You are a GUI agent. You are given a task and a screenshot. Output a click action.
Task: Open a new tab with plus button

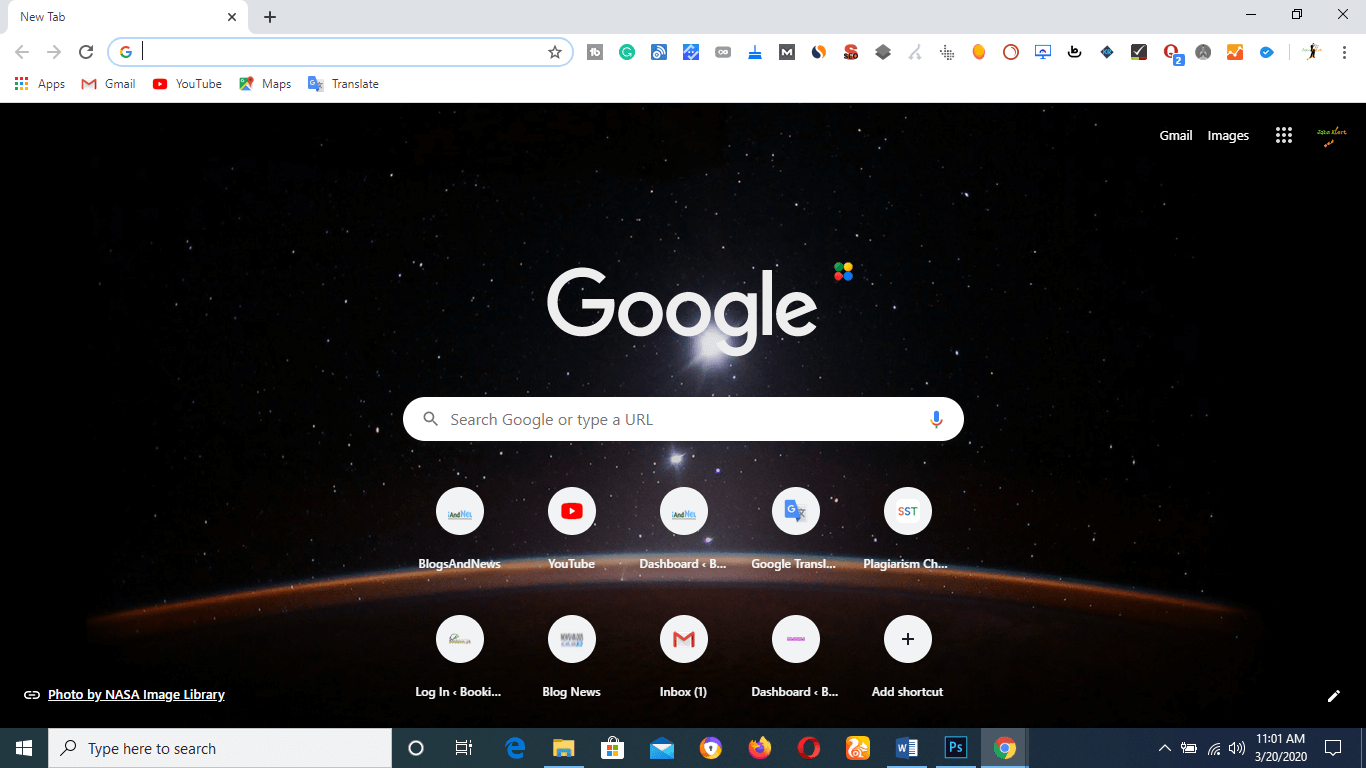[270, 17]
